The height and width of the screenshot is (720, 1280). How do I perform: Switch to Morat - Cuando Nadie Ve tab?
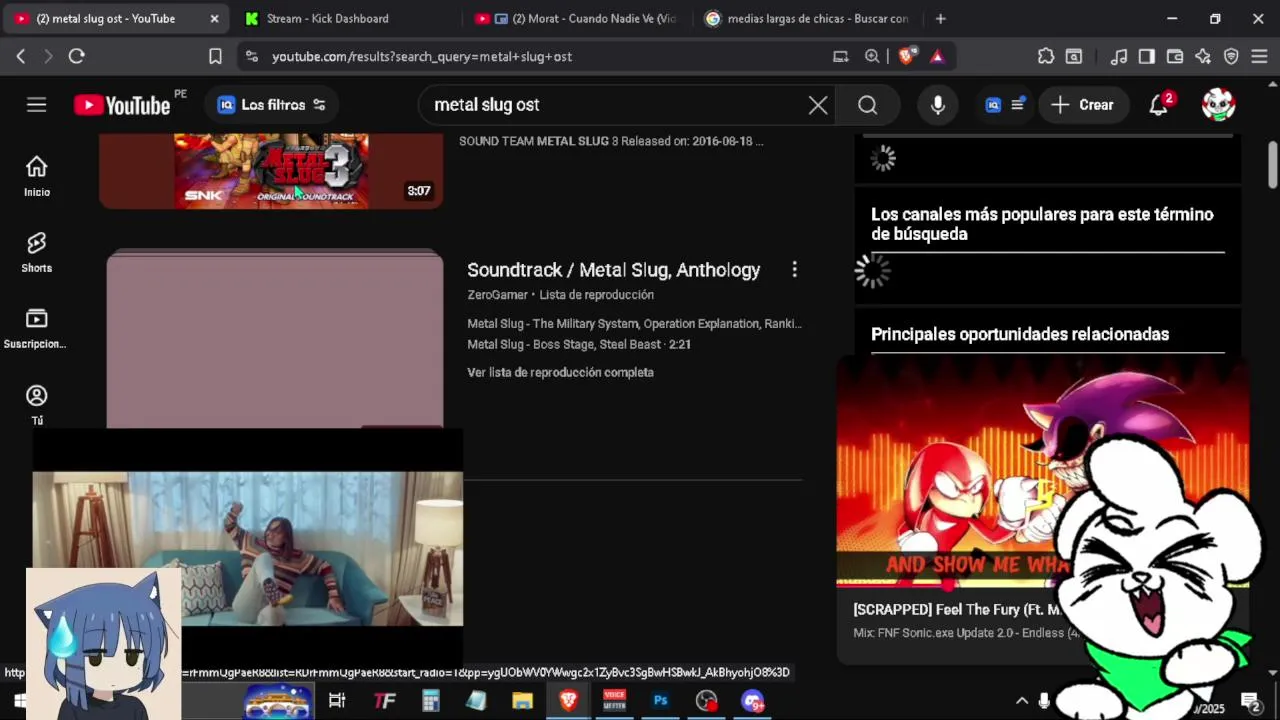click(x=577, y=19)
